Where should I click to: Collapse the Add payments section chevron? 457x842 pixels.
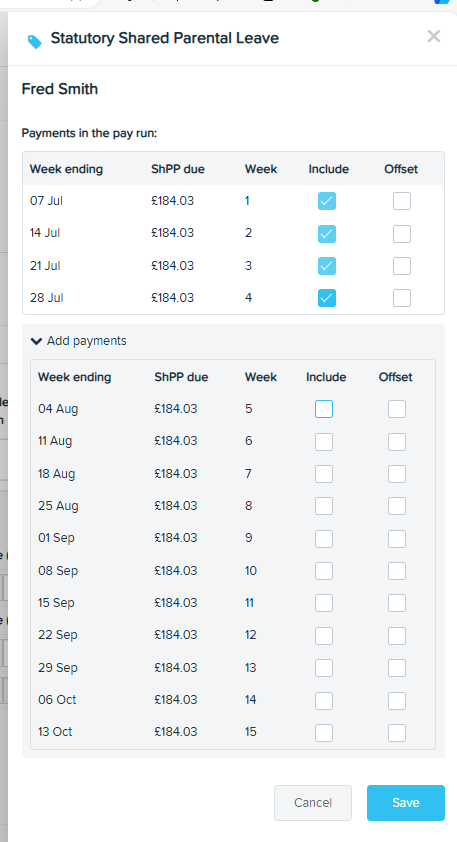[36, 341]
